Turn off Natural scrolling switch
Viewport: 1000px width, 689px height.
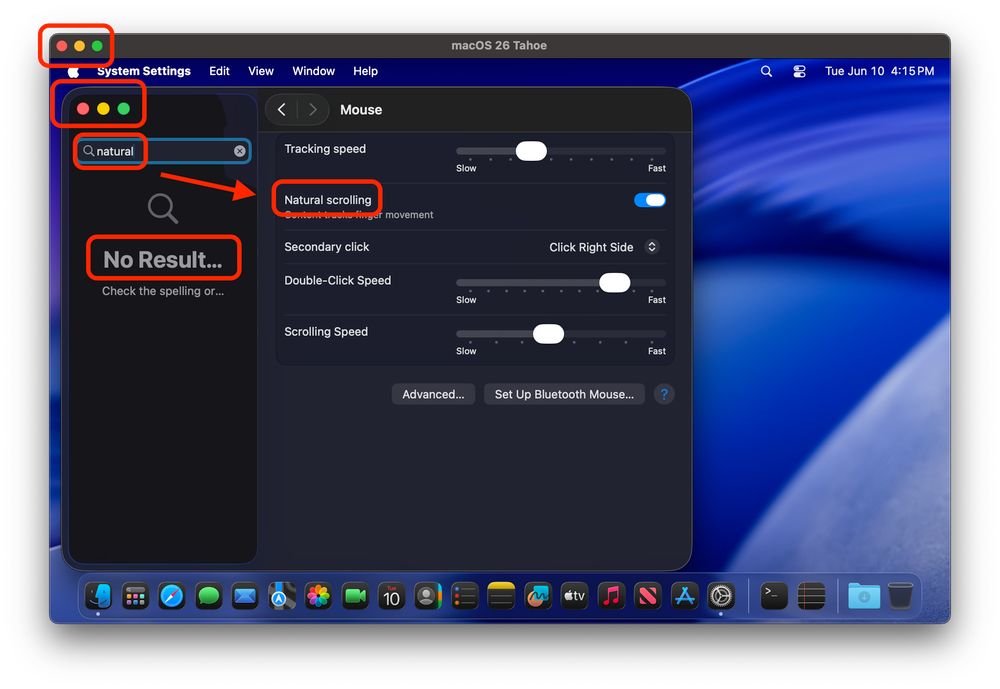click(650, 200)
